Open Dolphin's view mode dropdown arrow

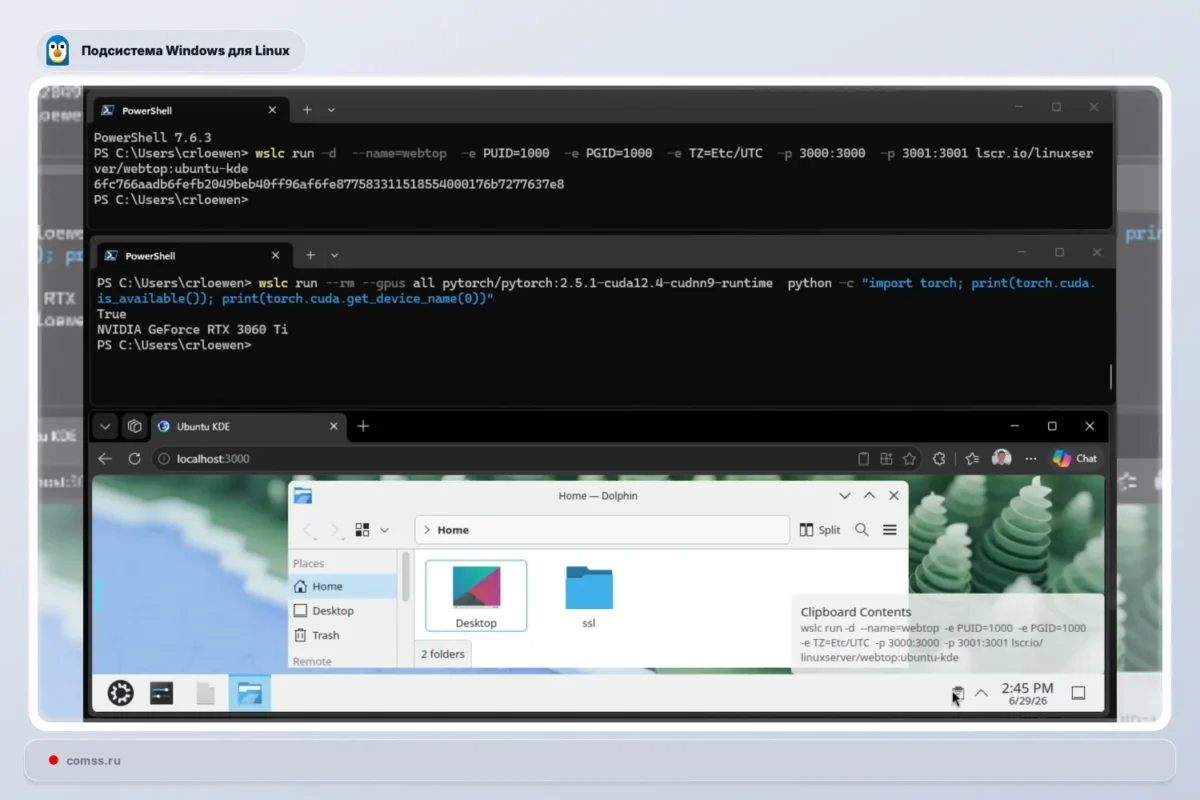click(384, 530)
